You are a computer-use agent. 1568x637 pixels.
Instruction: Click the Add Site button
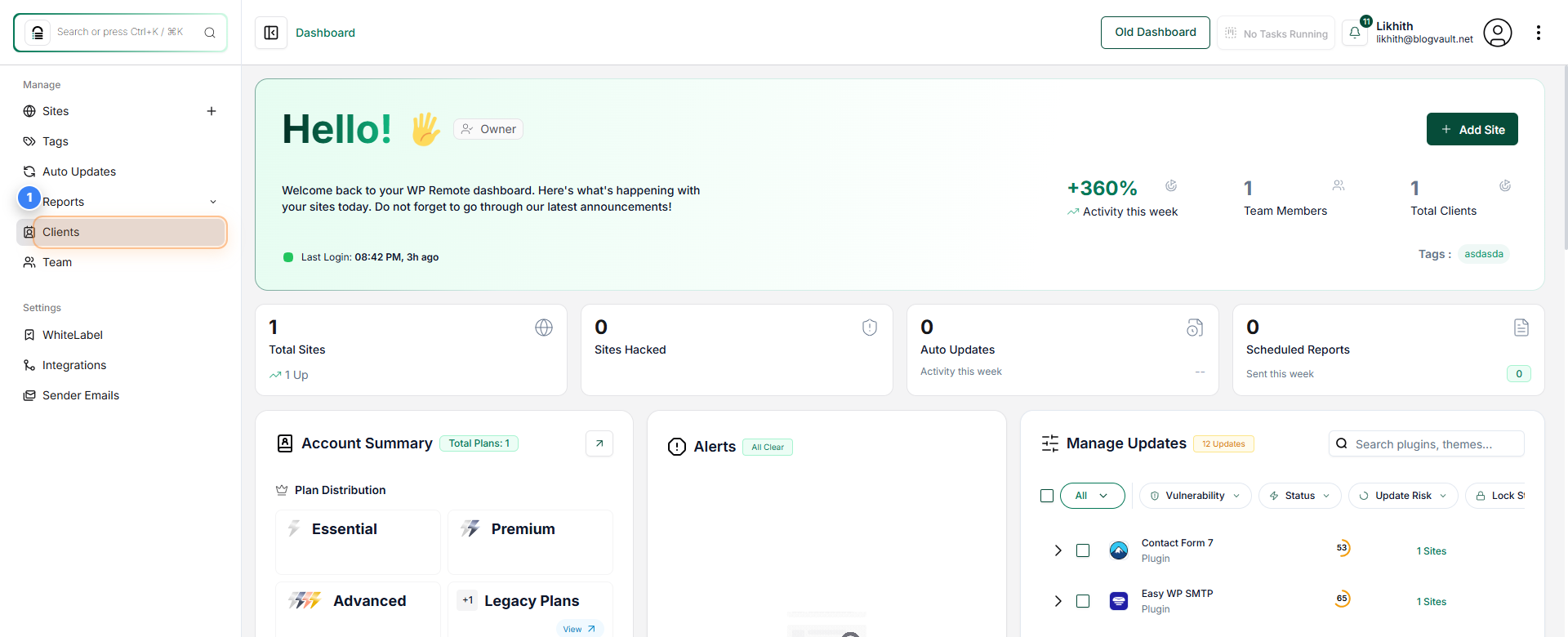coord(1472,129)
